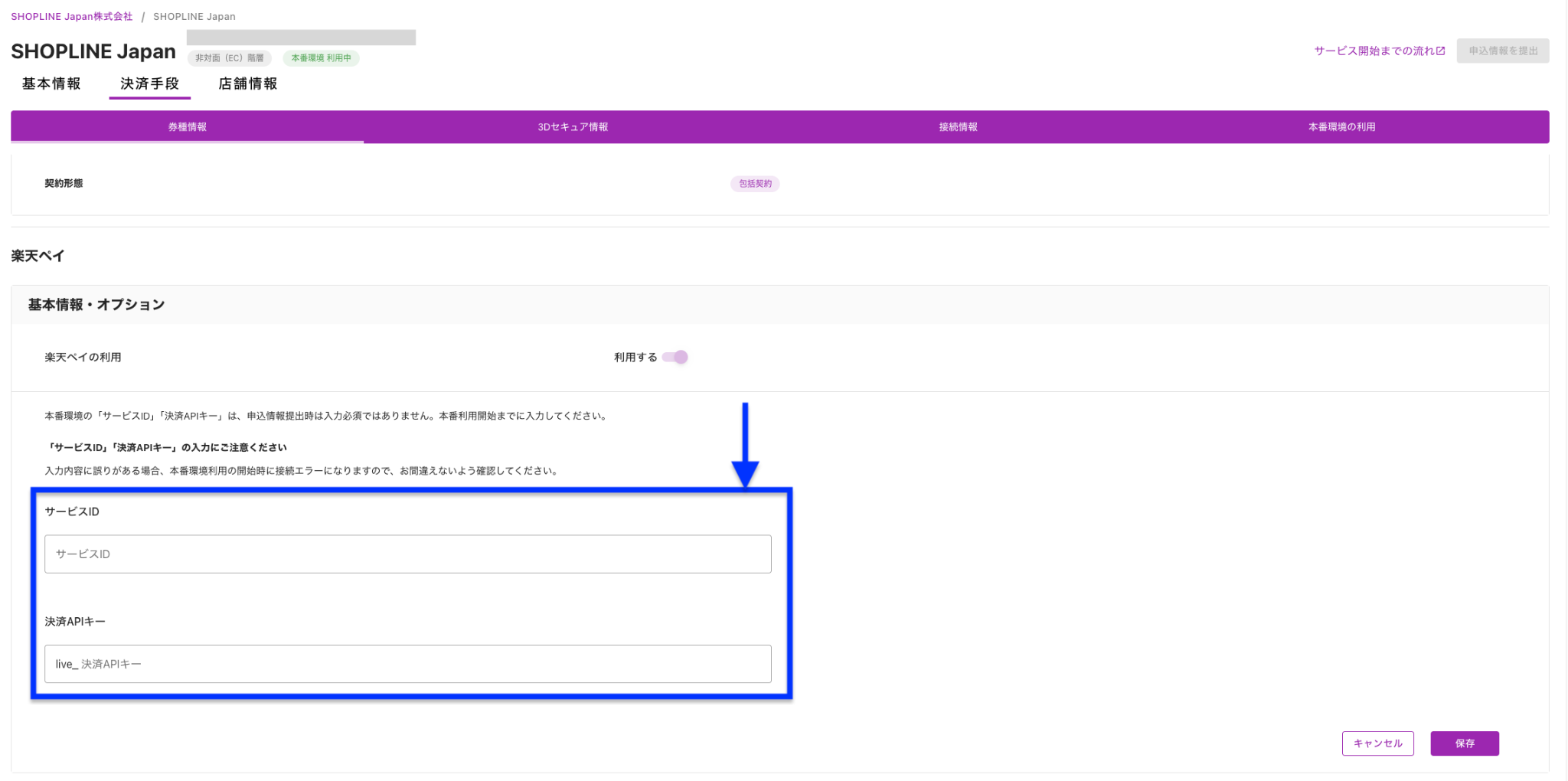Image resolution: width=1568 pixels, height=781 pixels.
Task: Select the 決済手段 tab
Action: pos(149,83)
